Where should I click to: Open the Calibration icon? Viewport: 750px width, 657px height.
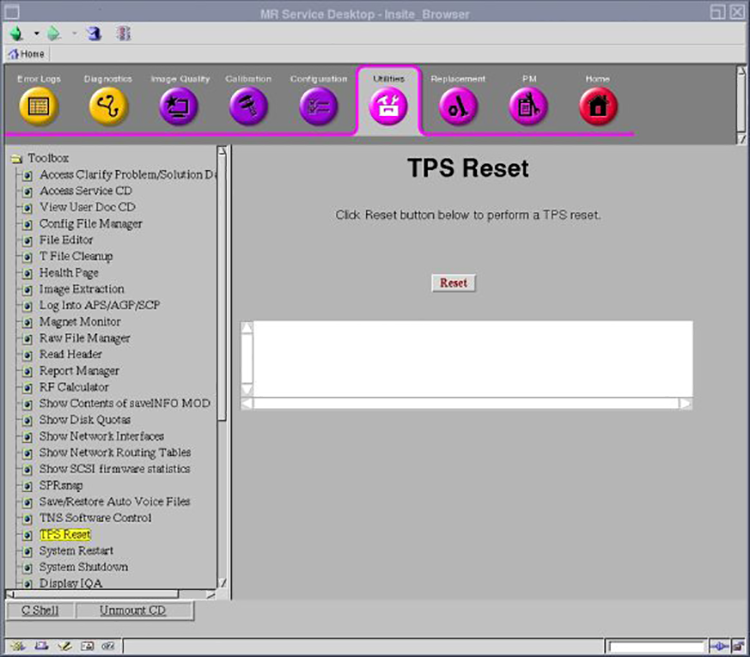pos(248,107)
